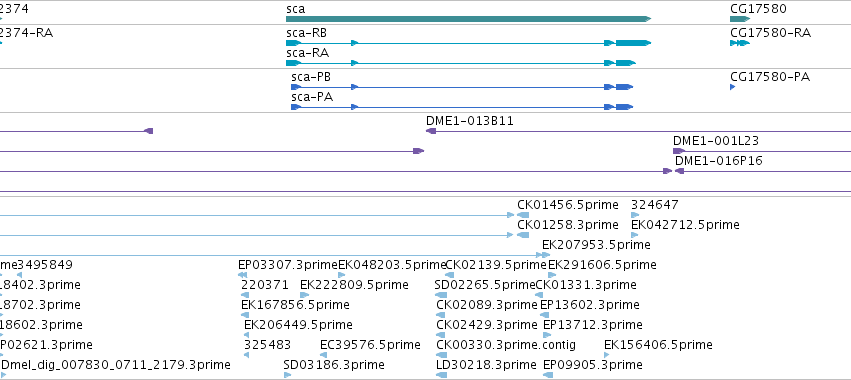Select BAC clone DME1-016P16 label
This screenshot has height=380, width=851.
719,161
